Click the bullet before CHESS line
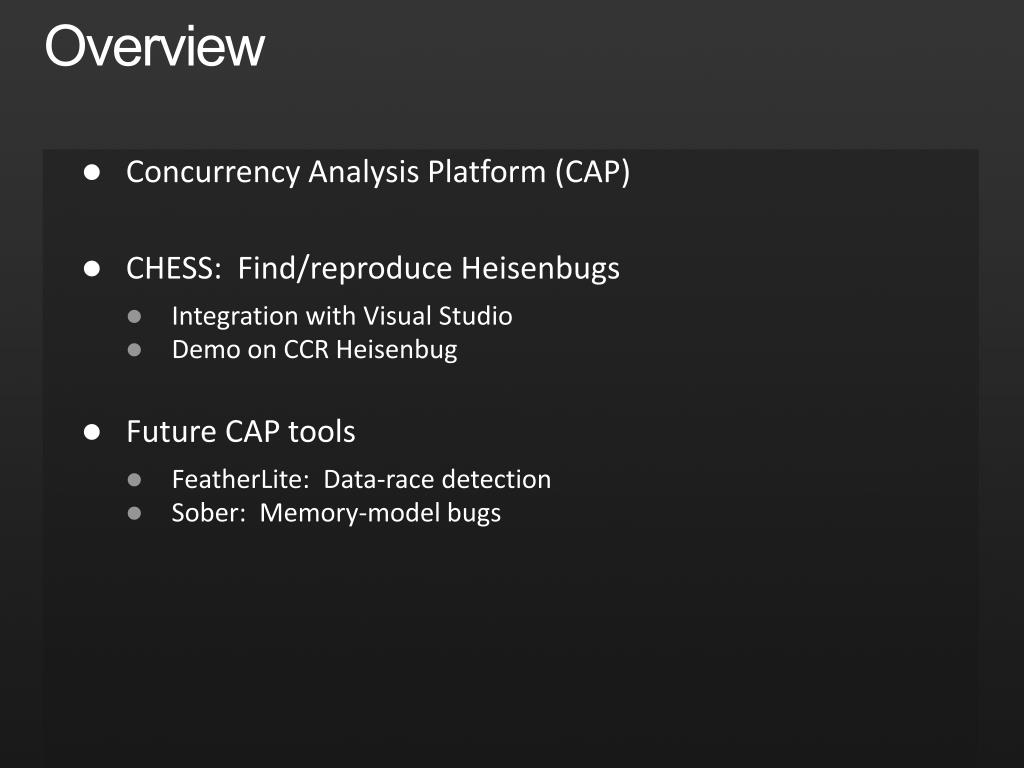 (92, 269)
